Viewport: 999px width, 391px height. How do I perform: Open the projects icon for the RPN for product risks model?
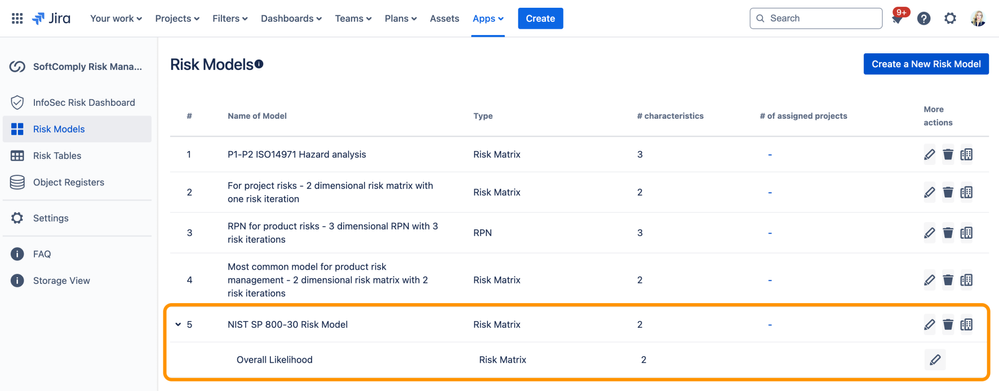[967, 233]
